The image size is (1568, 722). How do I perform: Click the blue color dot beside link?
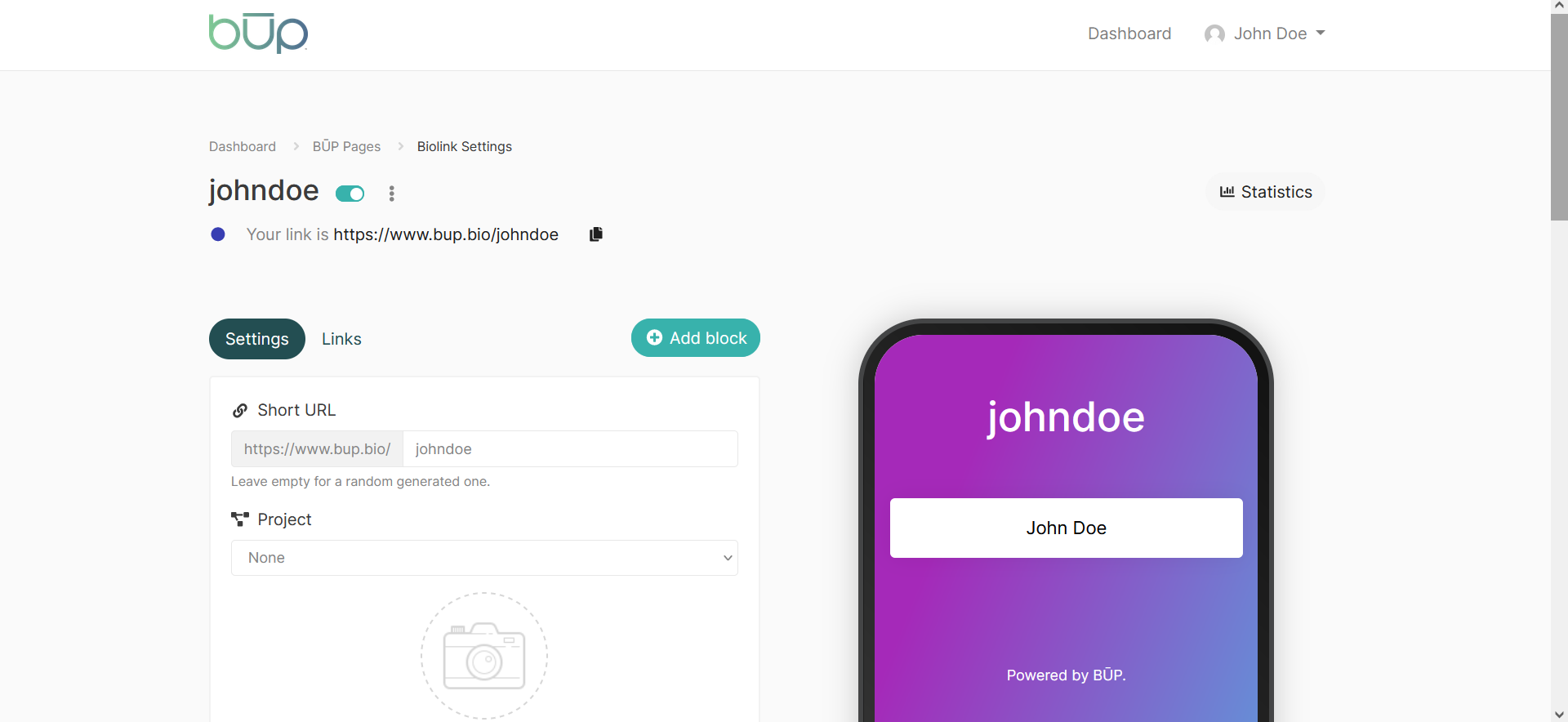pos(218,234)
